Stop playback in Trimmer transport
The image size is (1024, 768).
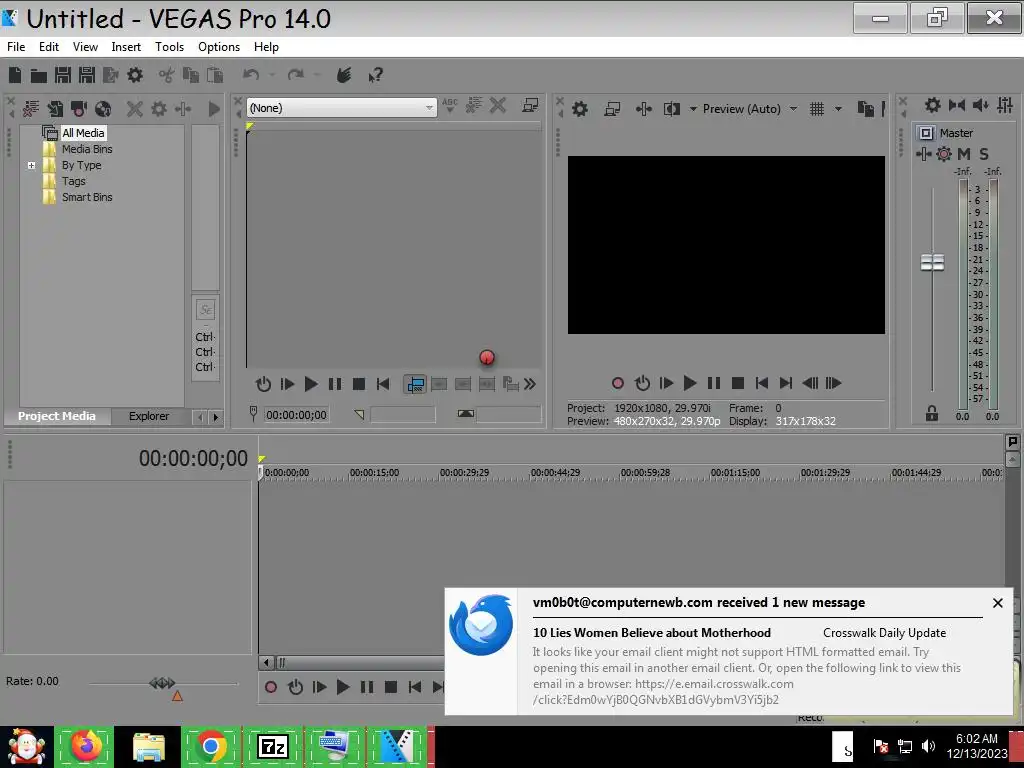pyautogui.click(x=359, y=384)
